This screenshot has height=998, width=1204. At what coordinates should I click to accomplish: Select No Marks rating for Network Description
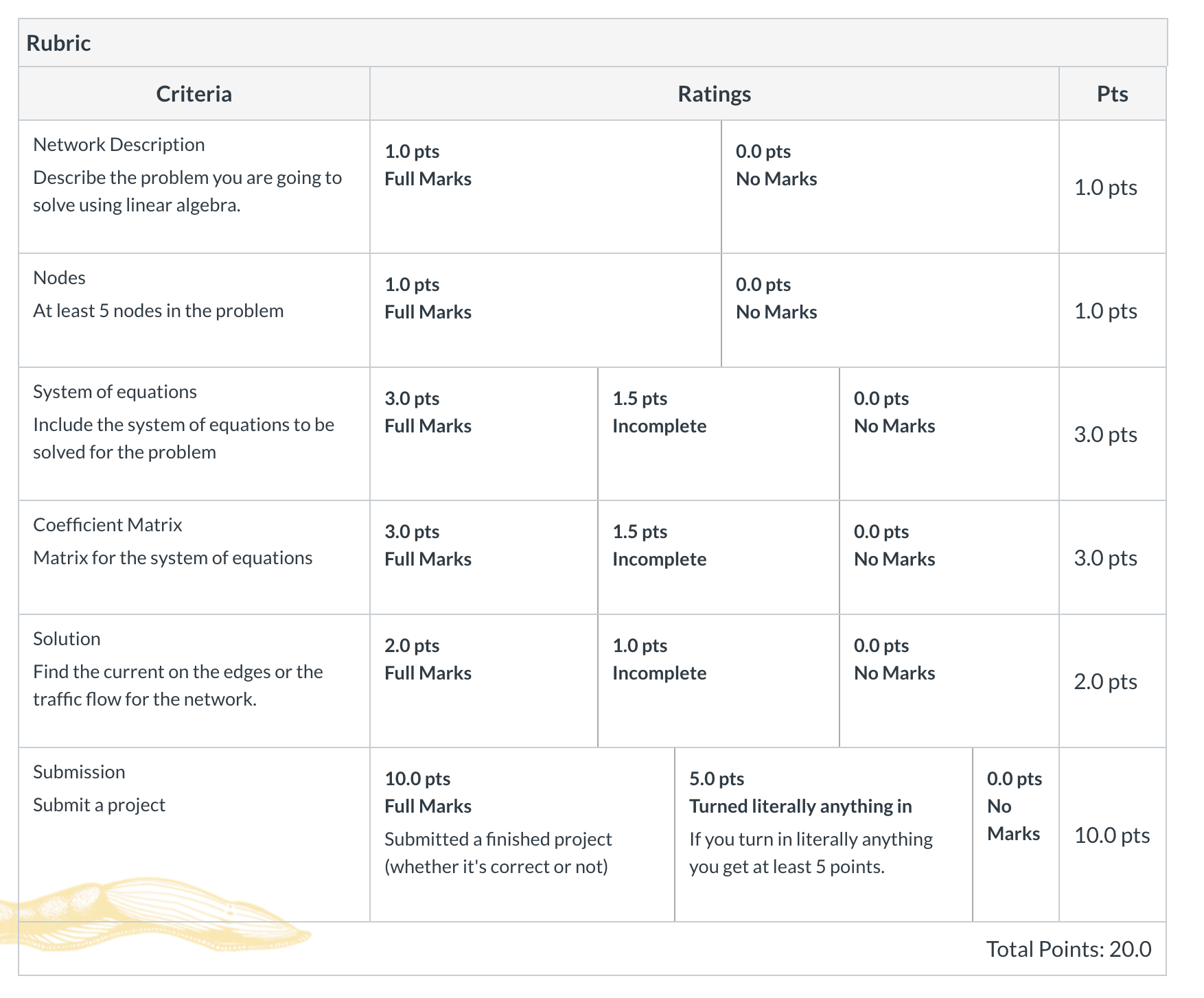tap(890, 187)
